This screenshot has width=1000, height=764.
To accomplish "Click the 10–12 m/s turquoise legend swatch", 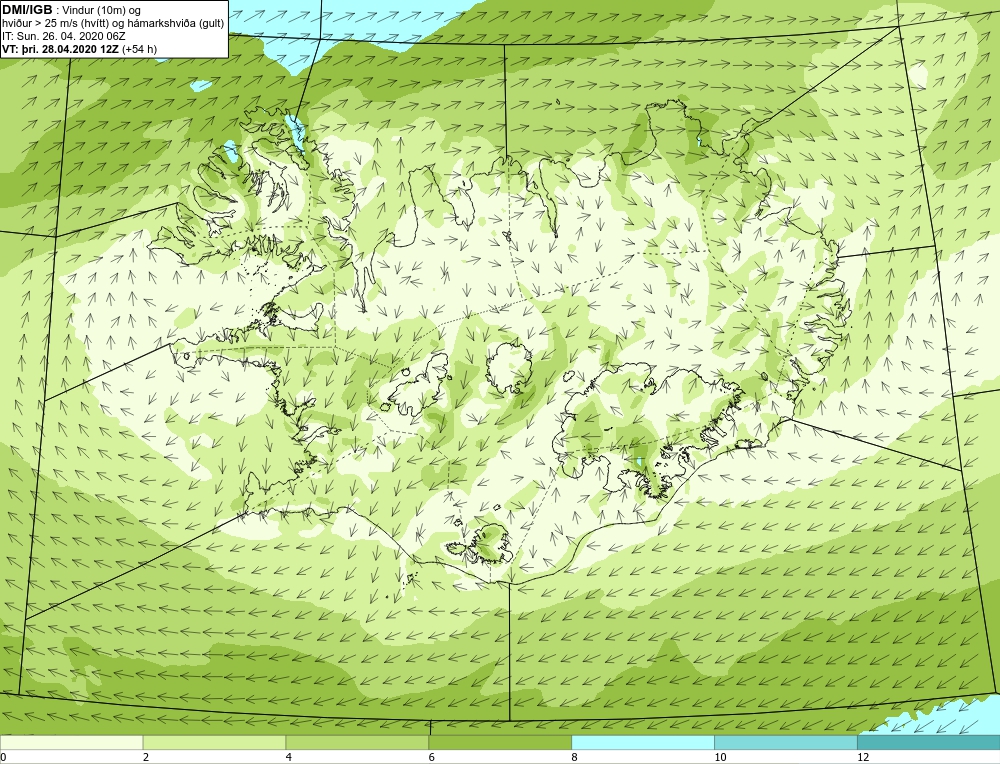I will pyautogui.click(x=786, y=742).
